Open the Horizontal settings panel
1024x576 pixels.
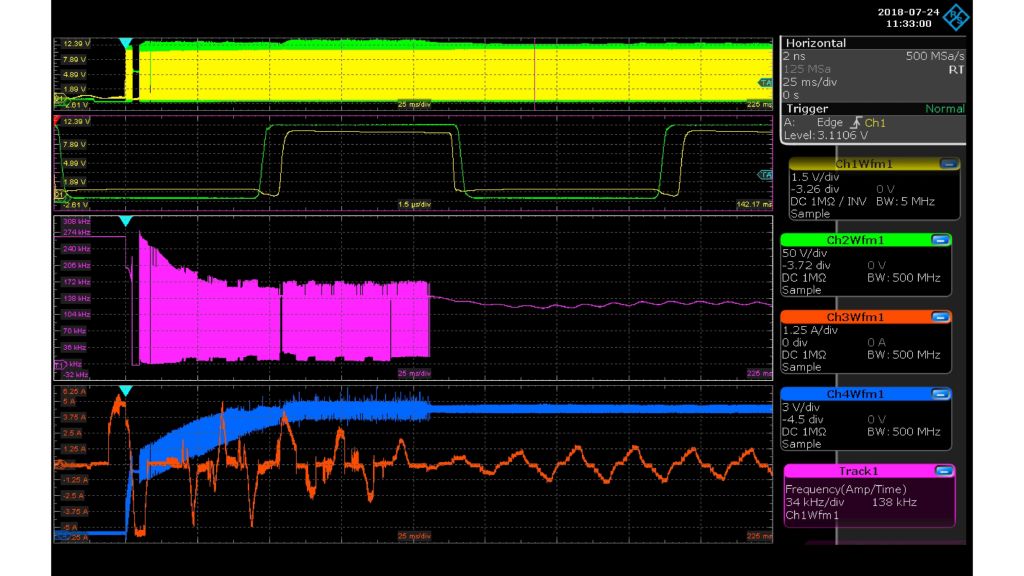816,44
